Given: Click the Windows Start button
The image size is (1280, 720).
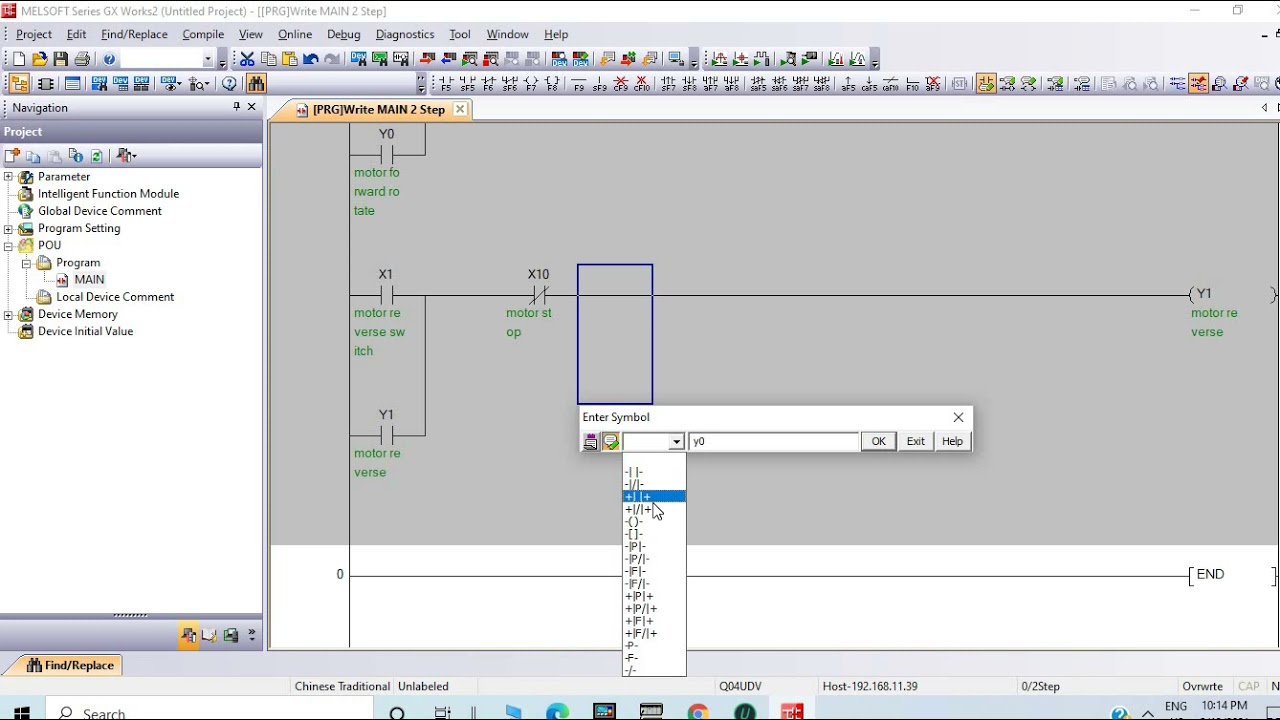Looking at the screenshot, I should tap(22, 712).
